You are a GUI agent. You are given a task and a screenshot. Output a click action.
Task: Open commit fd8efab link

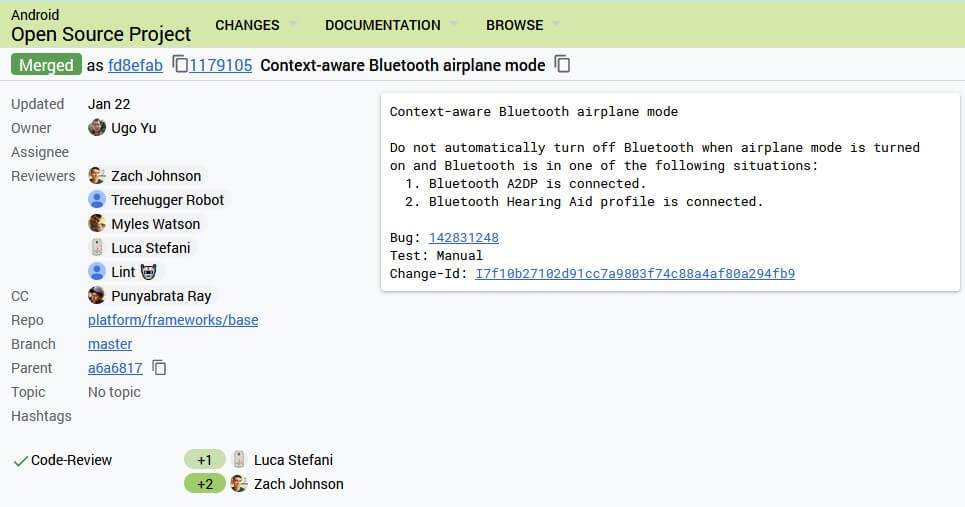click(x=135, y=65)
